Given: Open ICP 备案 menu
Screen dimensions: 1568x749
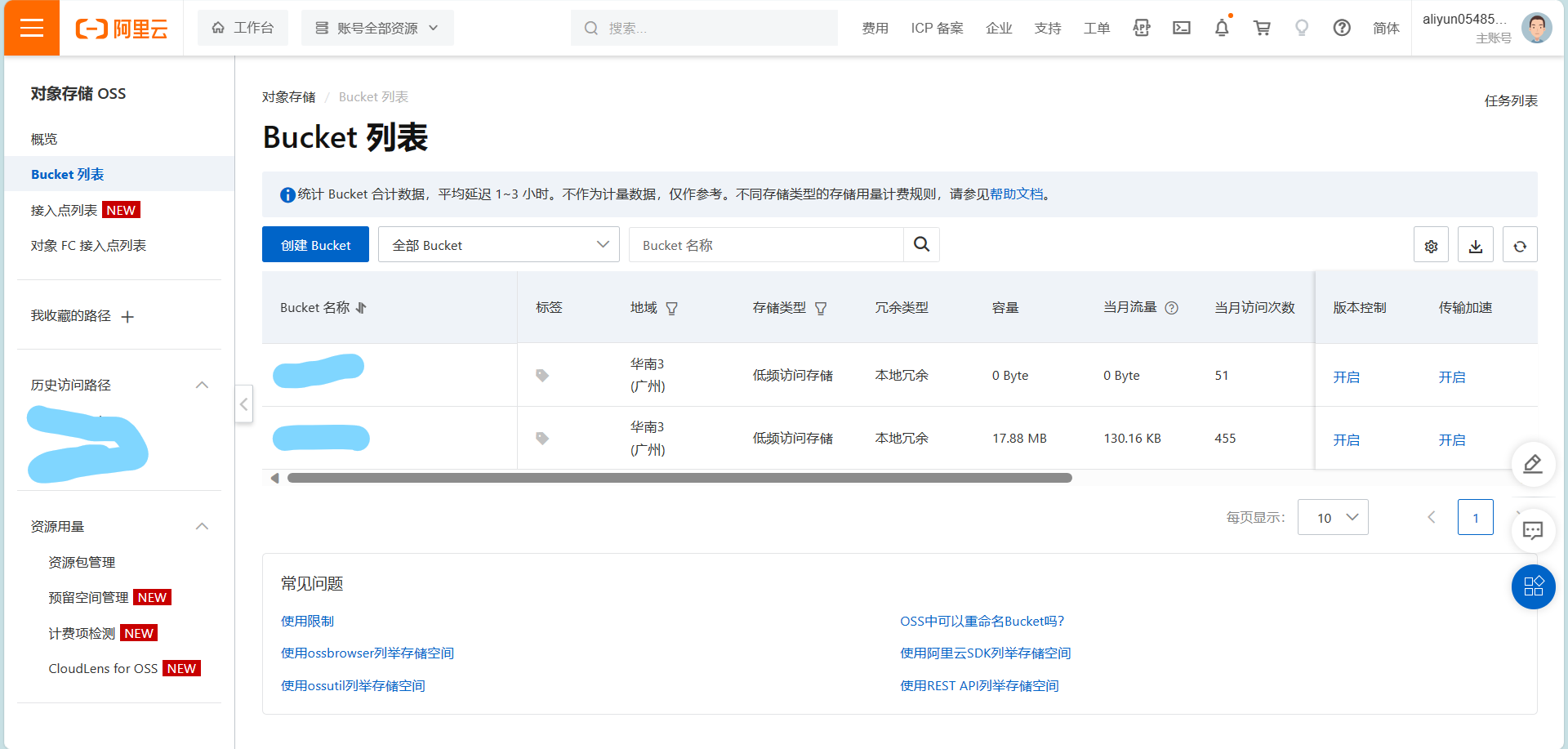Looking at the screenshot, I should 937,29.
